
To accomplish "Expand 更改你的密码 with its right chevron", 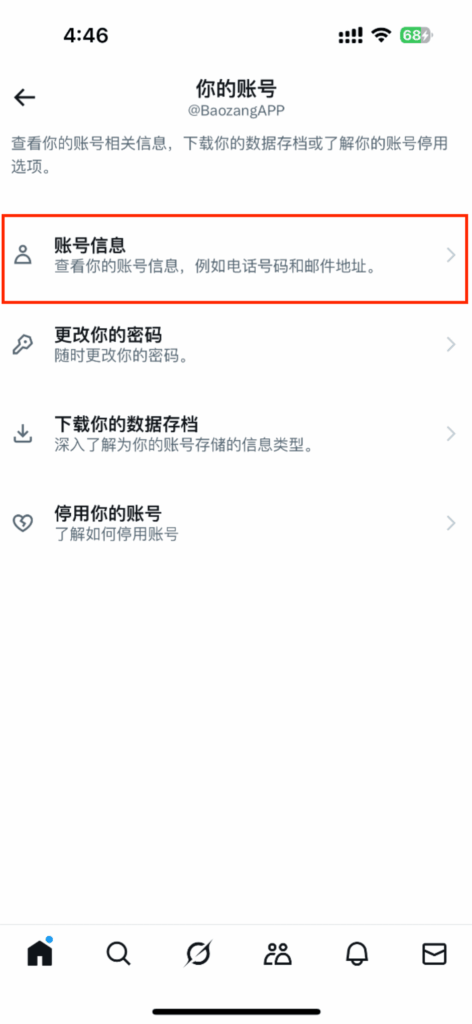I will tap(450, 345).
